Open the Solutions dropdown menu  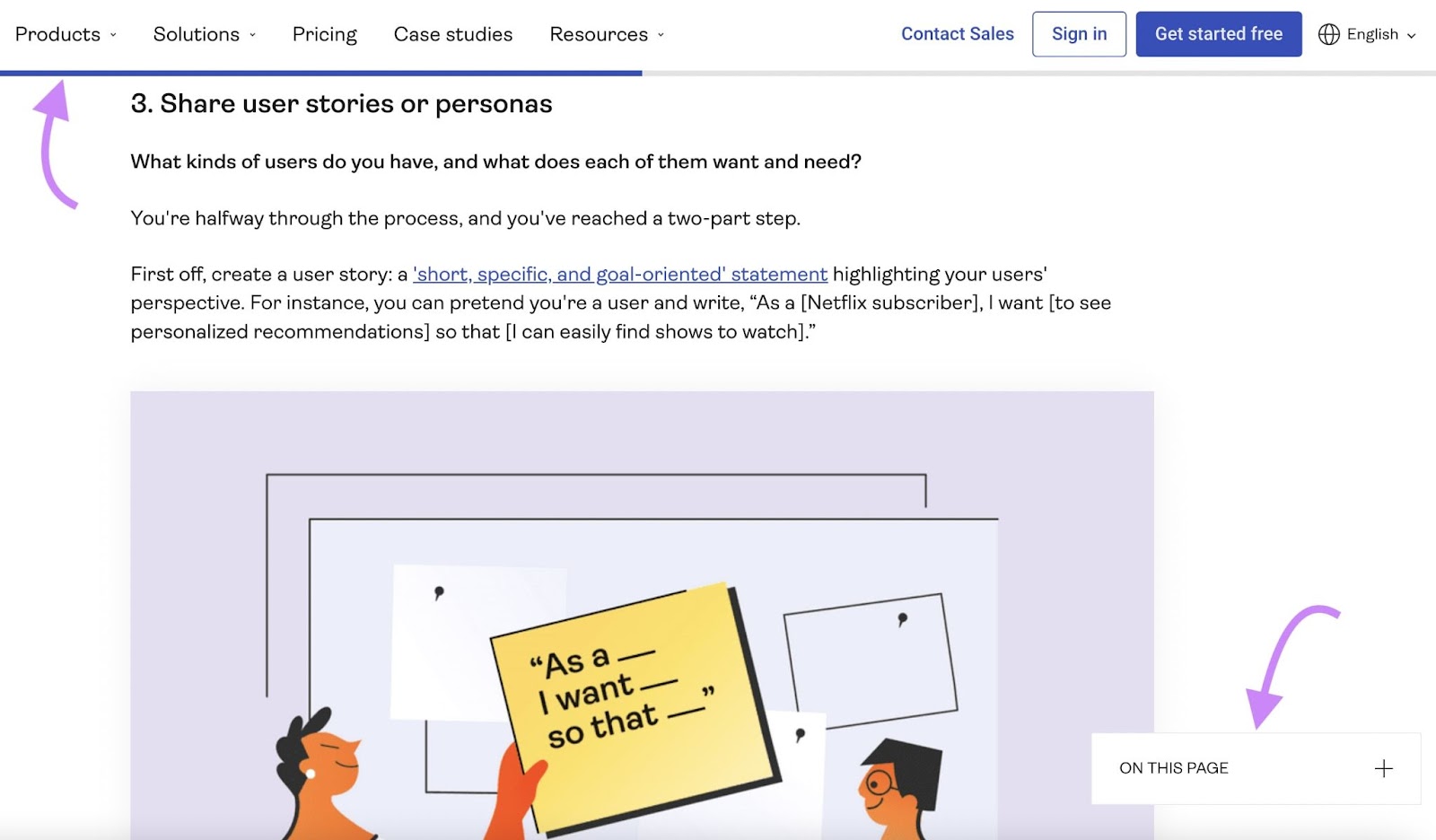pyautogui.click(x=196, y=34)
